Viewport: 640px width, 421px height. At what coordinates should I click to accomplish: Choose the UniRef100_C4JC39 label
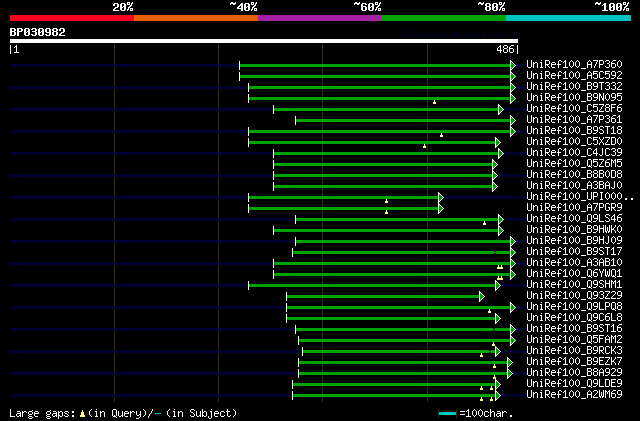tap(574, 152)
